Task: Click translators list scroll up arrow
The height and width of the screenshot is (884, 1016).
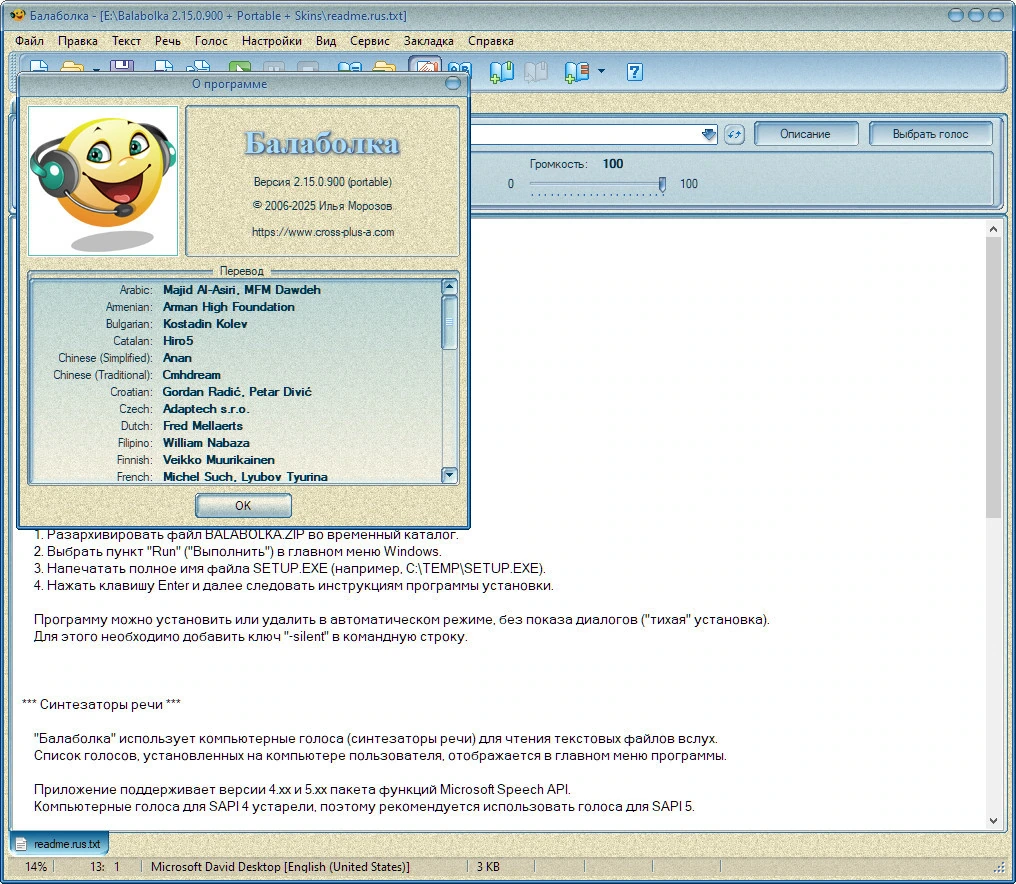Action: [x=449, y=287]
